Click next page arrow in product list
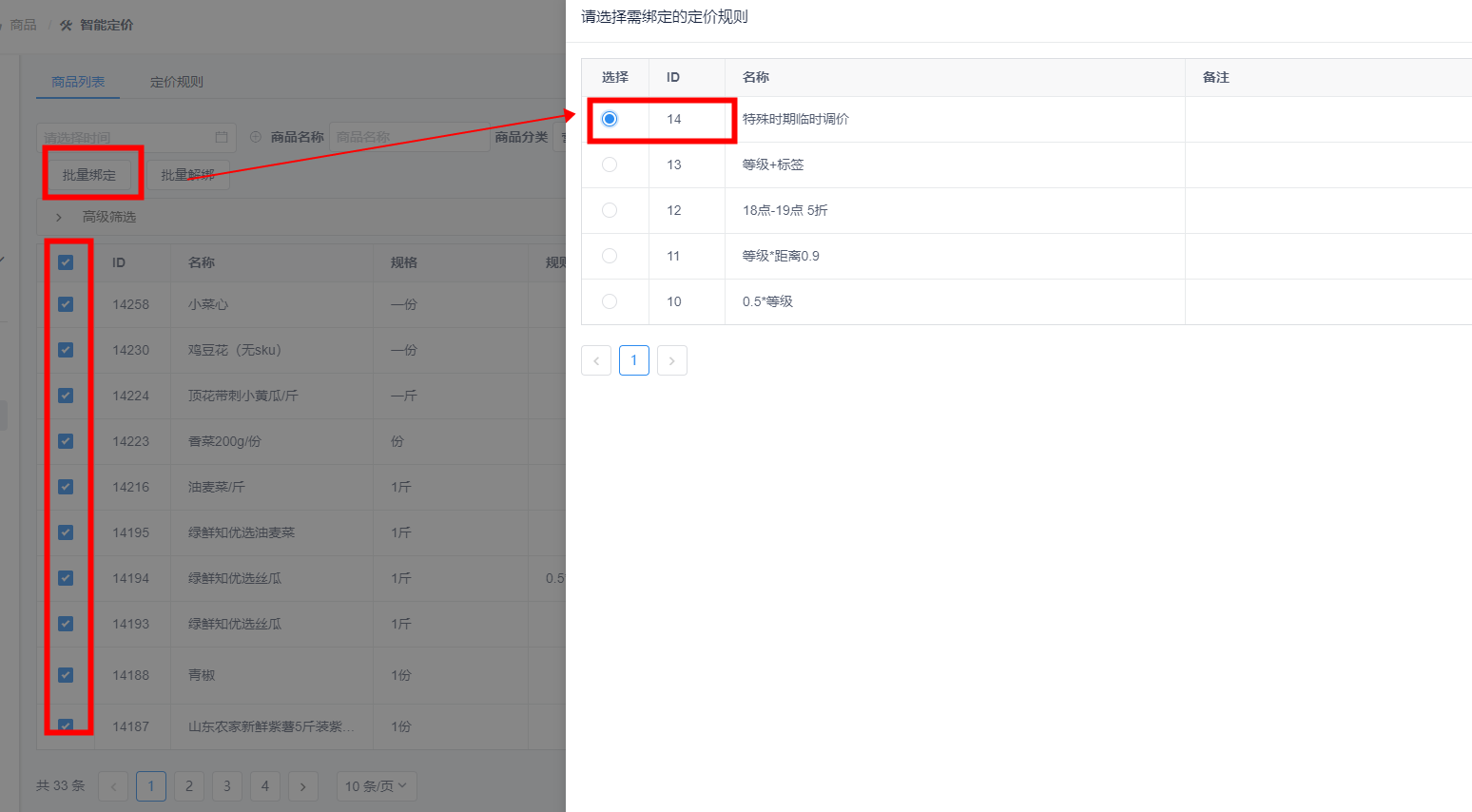This screenshot has height=812, width=1472. pos(302,786)
